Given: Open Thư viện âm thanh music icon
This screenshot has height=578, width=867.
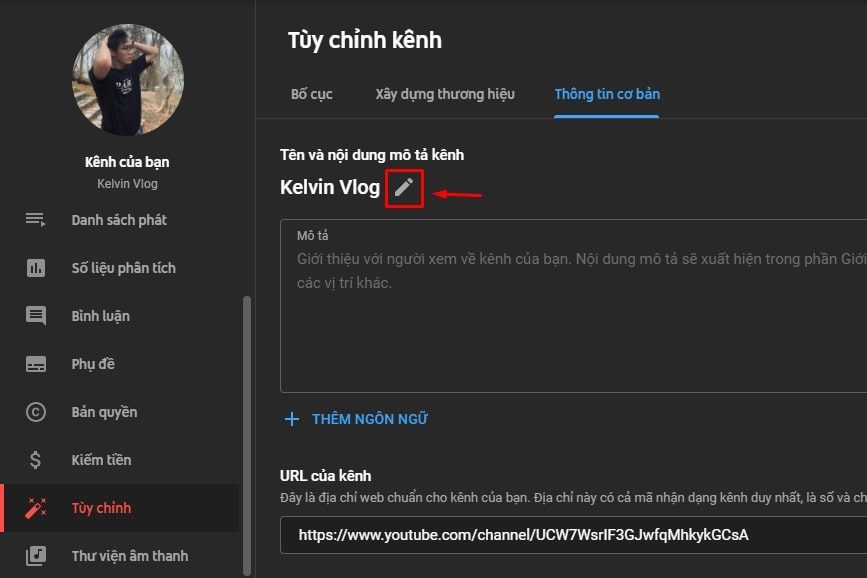Looking at the screenshot, I should pos(36,556).
